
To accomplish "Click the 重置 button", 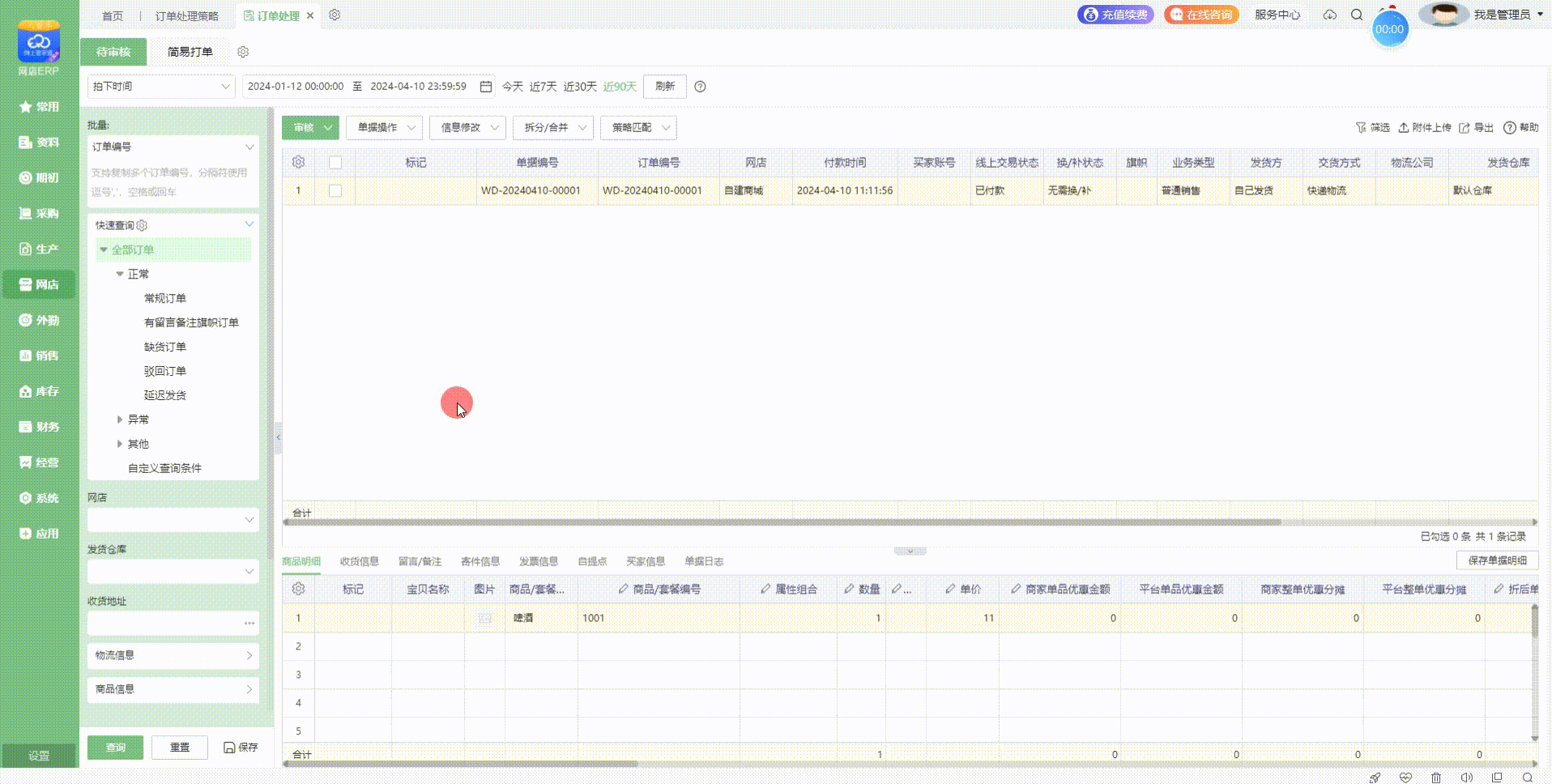I will [180, 748].
